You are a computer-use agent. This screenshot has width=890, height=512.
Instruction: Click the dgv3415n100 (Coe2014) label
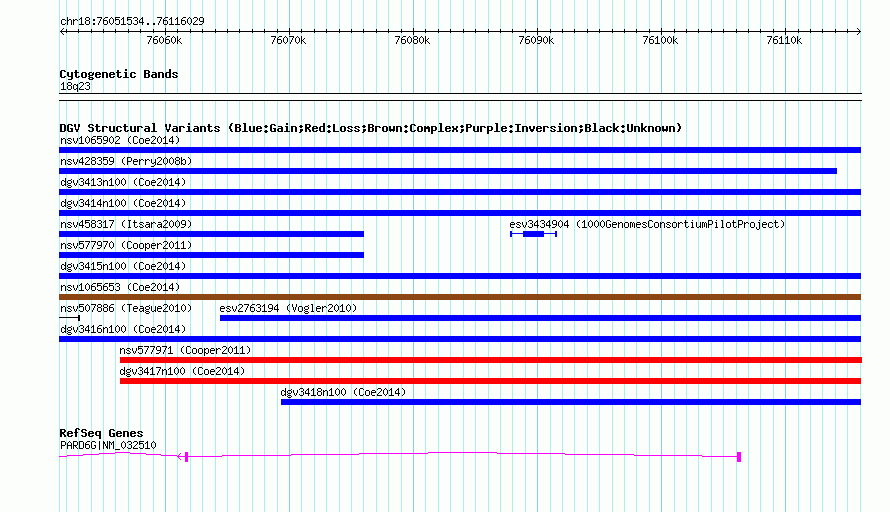pyautogui.click(x=123, y=266)
